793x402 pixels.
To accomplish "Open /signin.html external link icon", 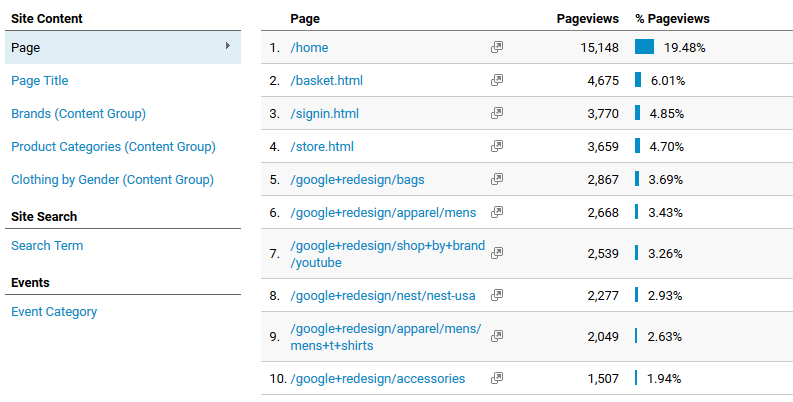I will click(497, 113).
